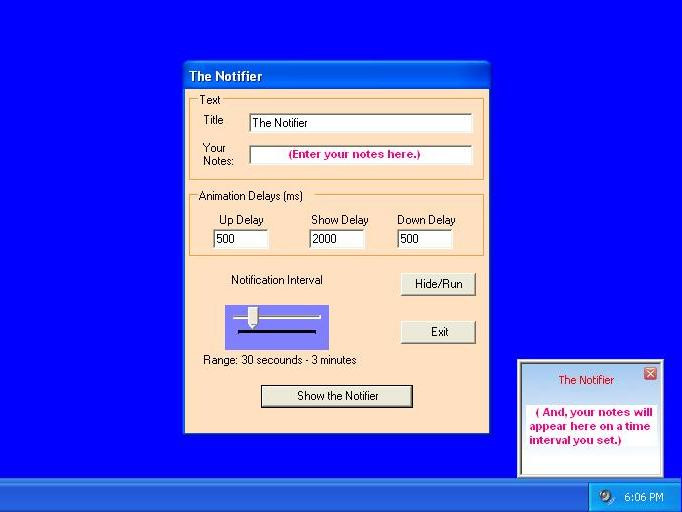Click the Exit button
The height and width of the screenshot is (512, 682).
pos(438,332)
